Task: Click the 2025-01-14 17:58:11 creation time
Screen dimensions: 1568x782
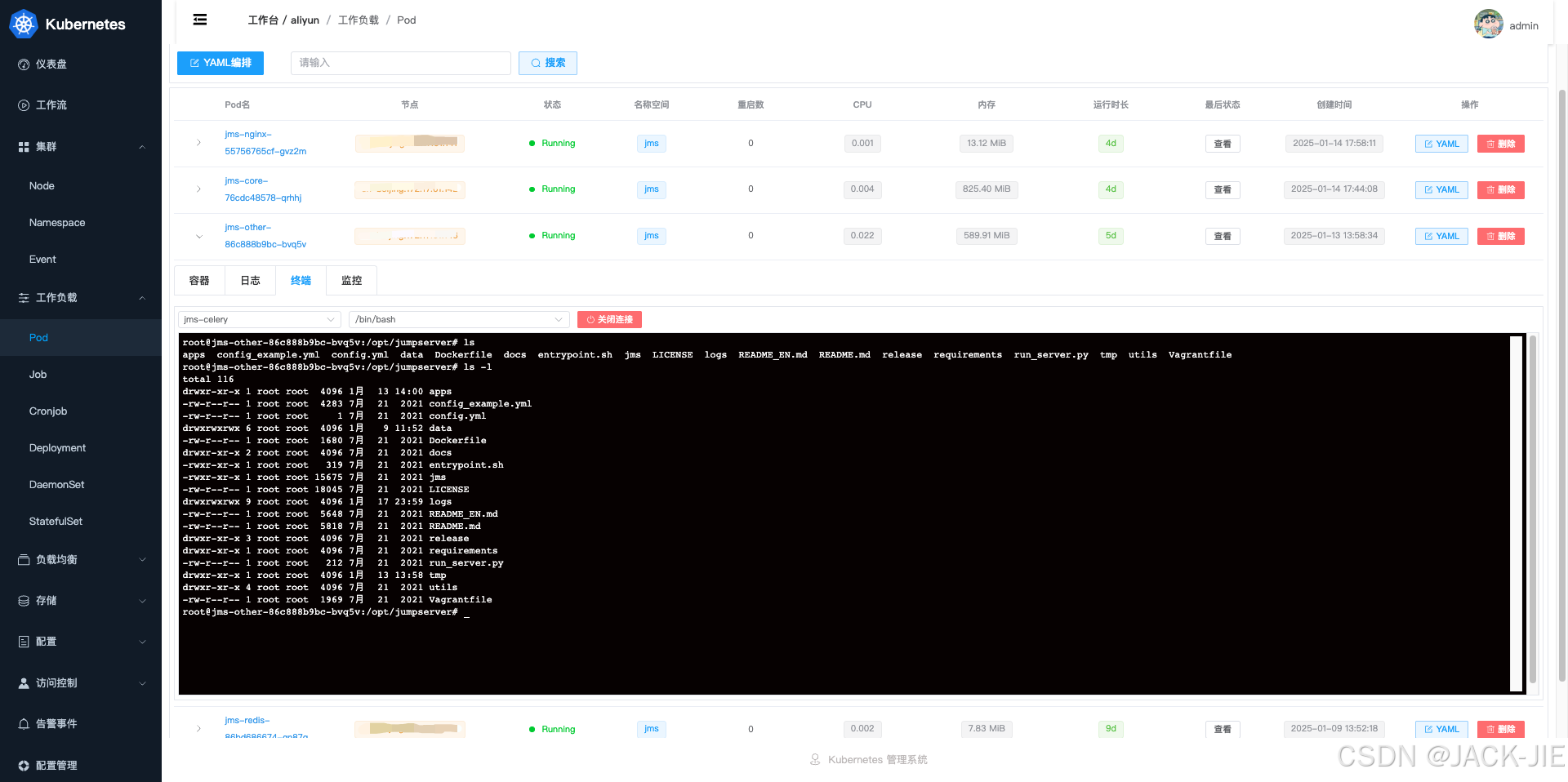Action: [1334, 144]
